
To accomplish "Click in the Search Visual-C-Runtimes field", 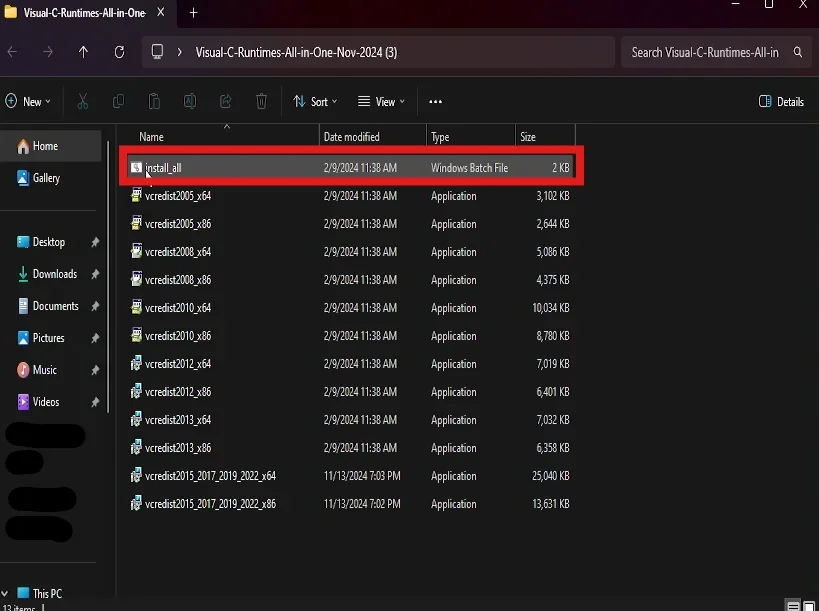I will tap(705, 52).
